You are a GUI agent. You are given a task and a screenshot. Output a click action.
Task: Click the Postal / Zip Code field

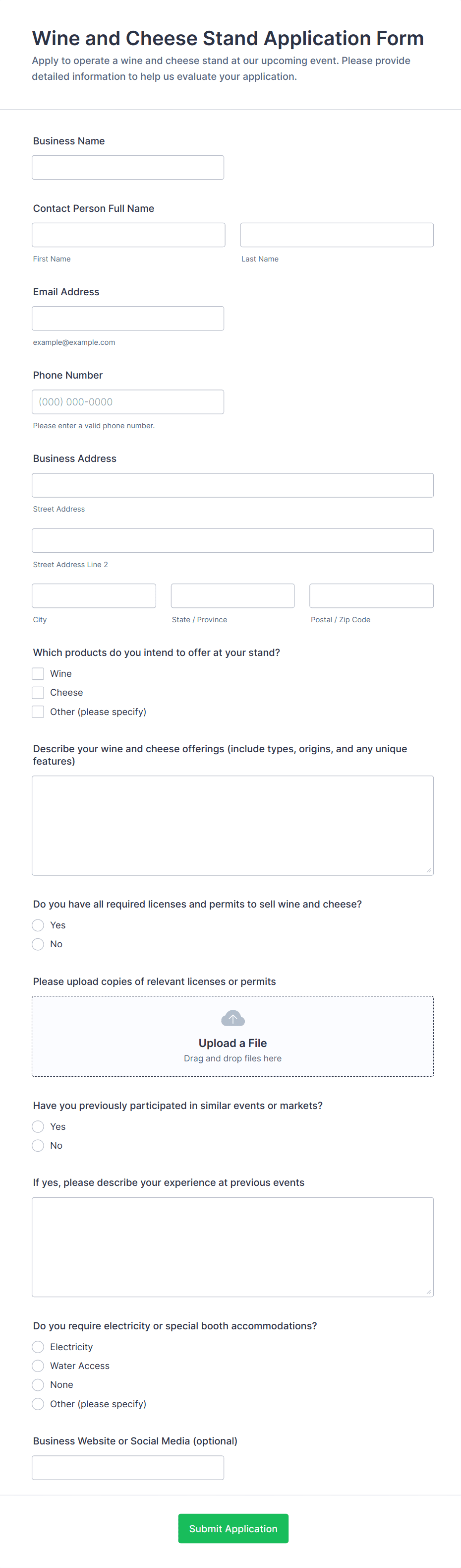coord(371,596)
